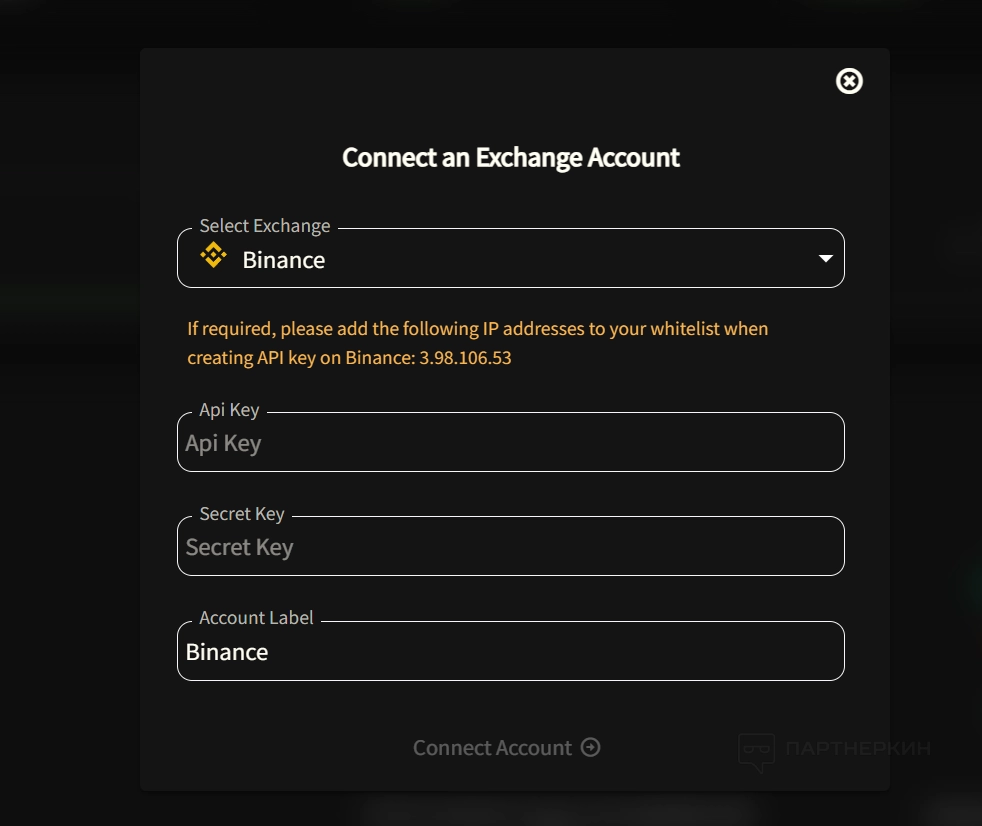Click the small "Account Label" floating label
This screenshot has width=982, height=826.
point(256,618)
